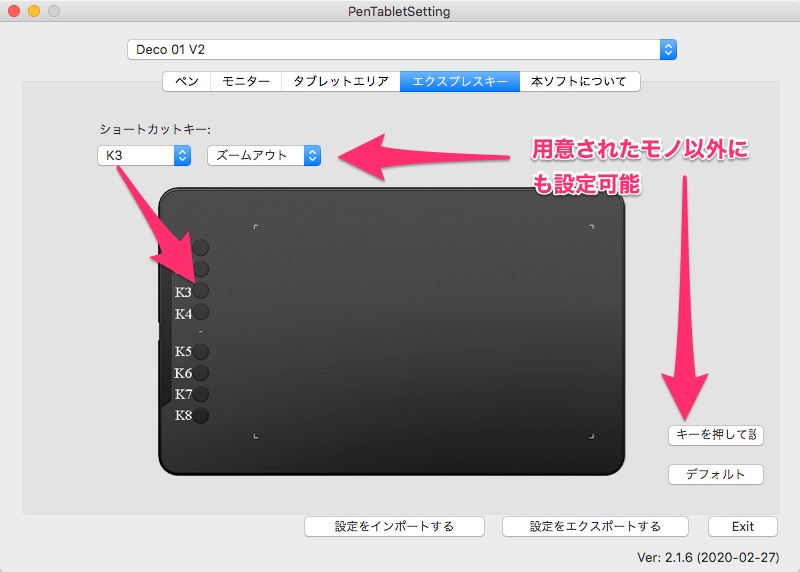Click the K7 express key on tablet
Image resolution: width=800 pixels, height=572 pixels.
coord(201,394)
